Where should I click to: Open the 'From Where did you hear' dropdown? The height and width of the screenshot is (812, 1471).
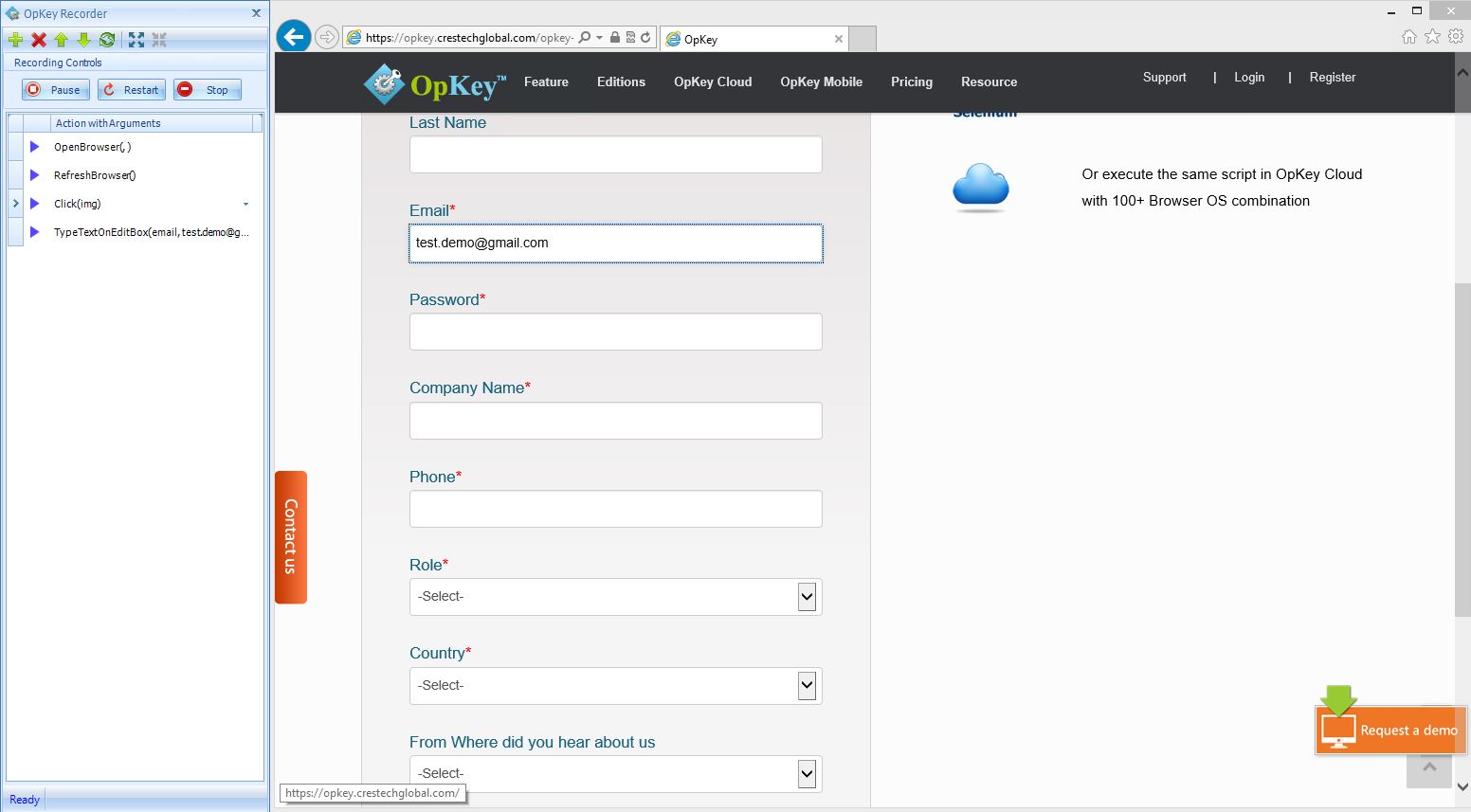616,773
